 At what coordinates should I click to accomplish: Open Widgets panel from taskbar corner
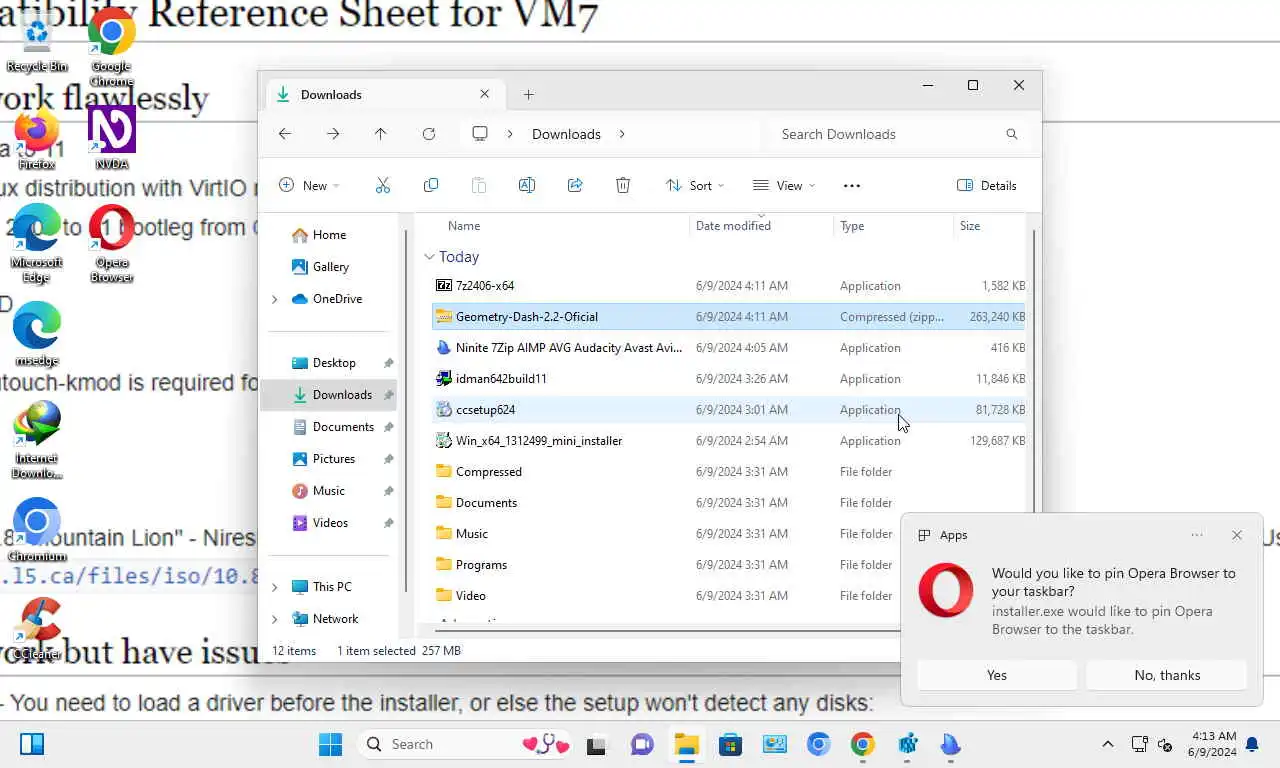32,744
